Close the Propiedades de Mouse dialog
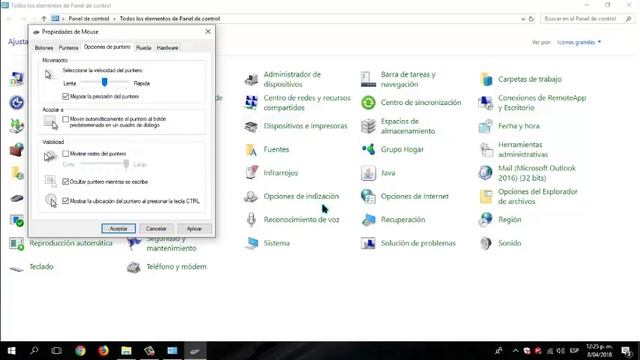The width and height of the screenshot is (640, 360). click(208, 31)
